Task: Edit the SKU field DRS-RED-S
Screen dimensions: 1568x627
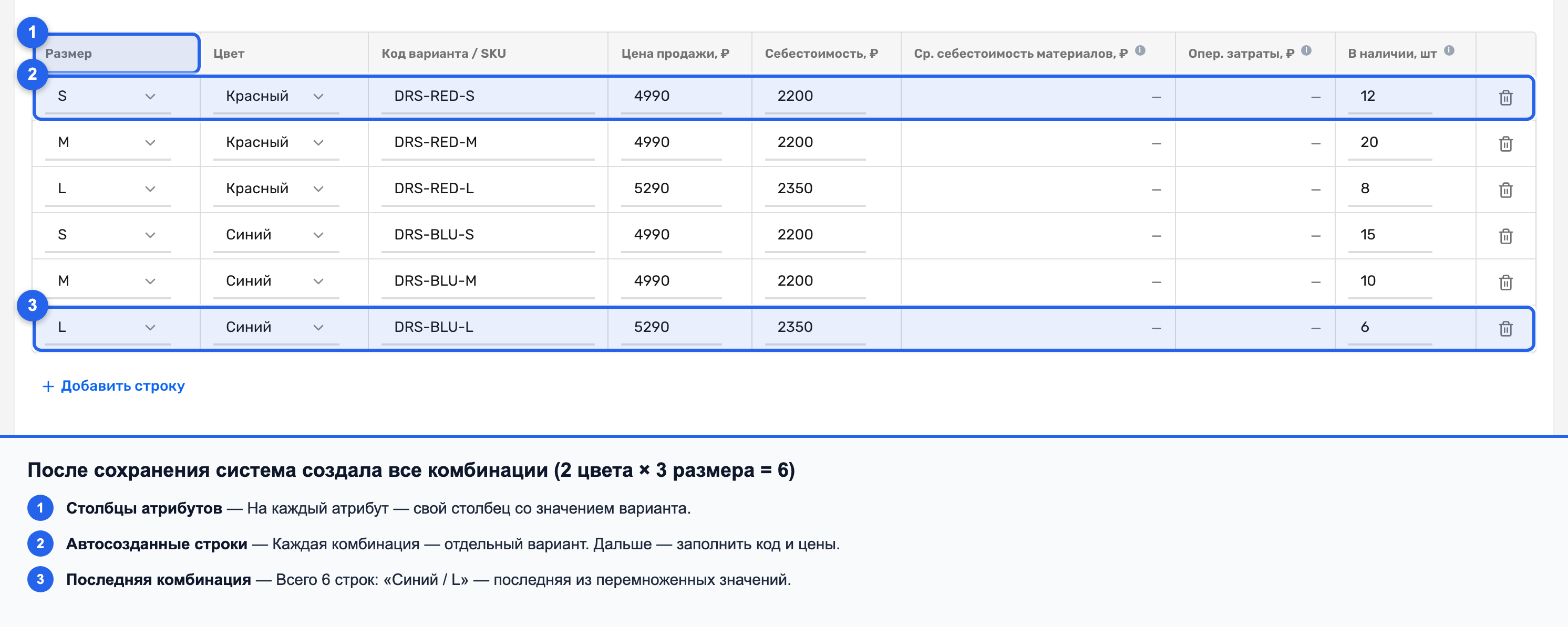Action: [488, 96]
